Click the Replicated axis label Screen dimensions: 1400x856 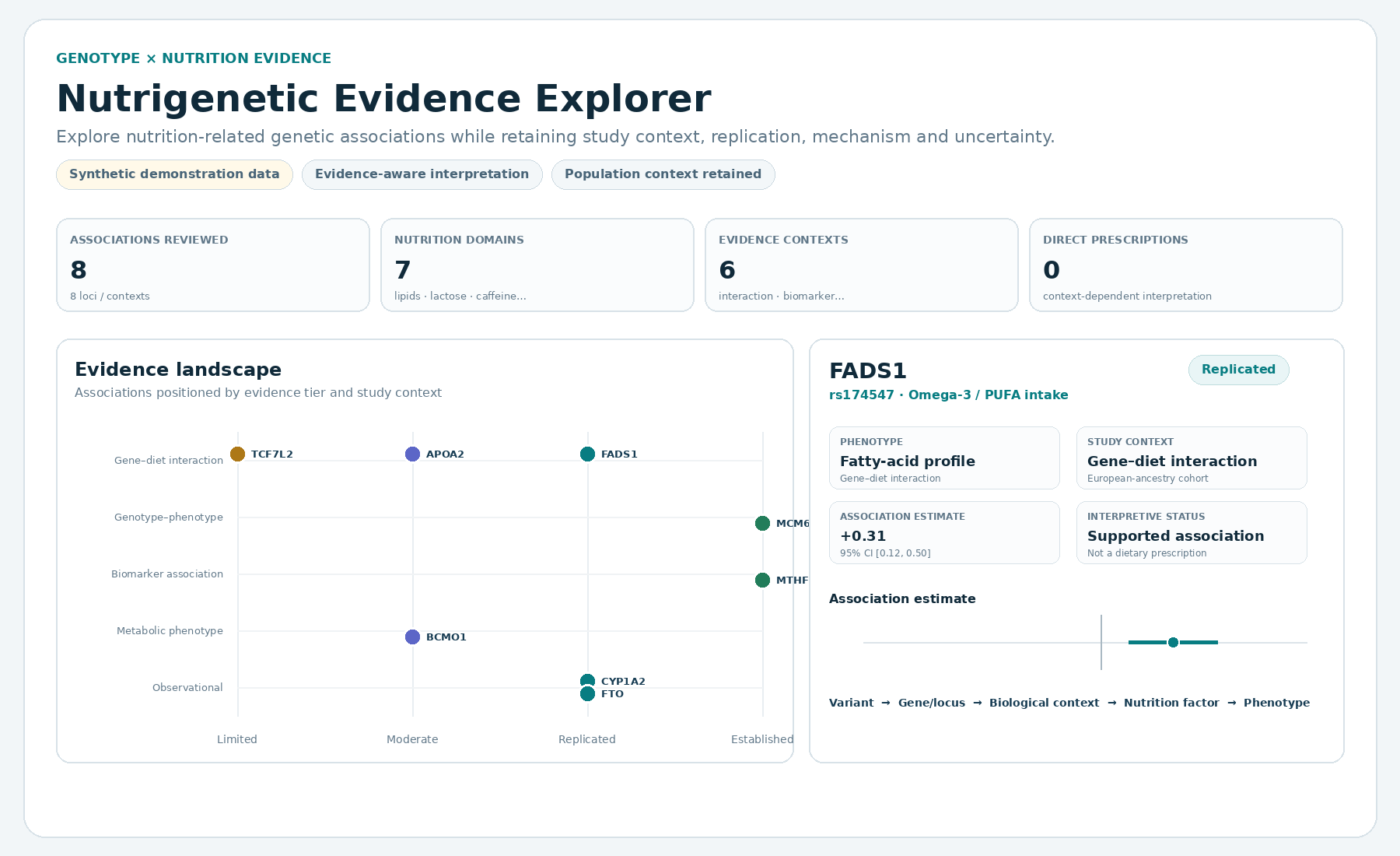pos(587,739)
